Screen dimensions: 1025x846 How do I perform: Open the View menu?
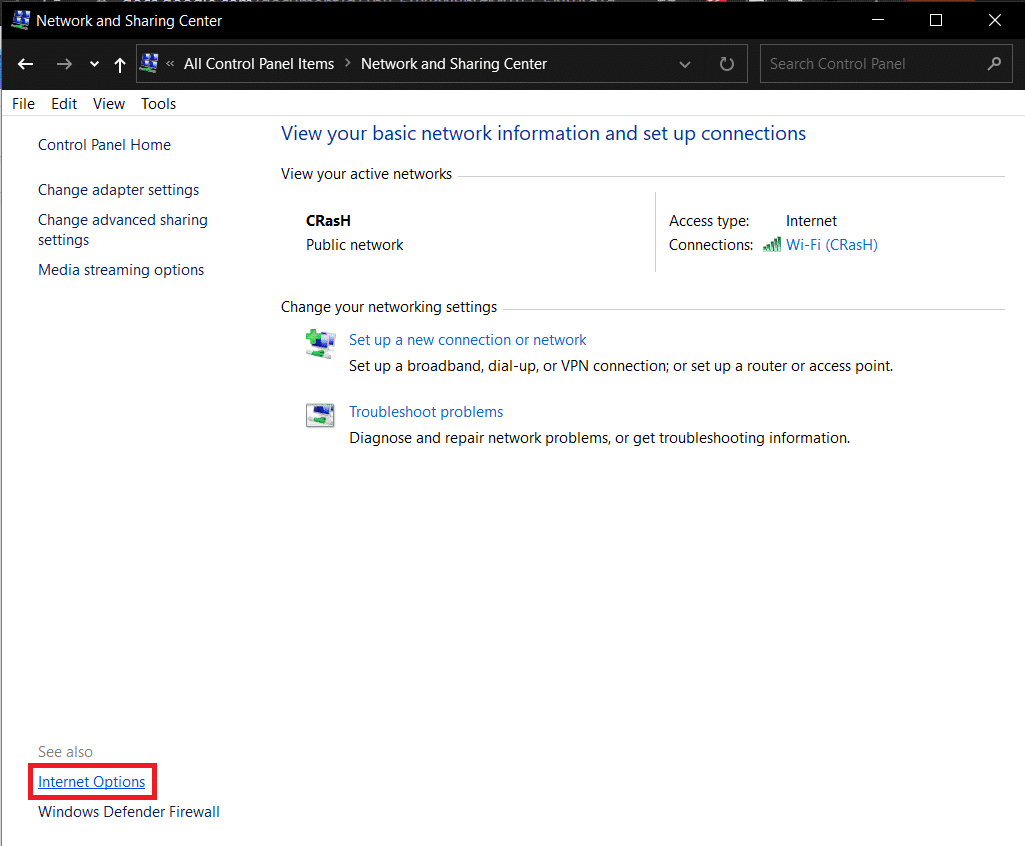click(x=109, y=104)
